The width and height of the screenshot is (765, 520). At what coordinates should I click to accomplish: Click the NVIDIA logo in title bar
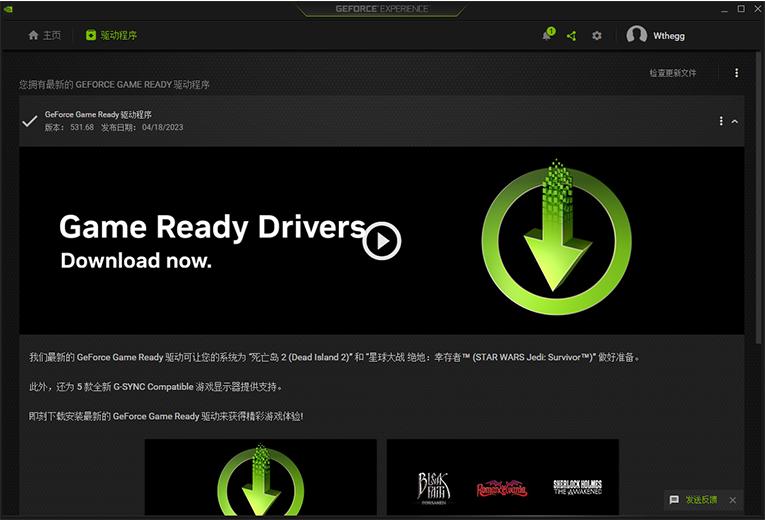[x=8, y=9]
